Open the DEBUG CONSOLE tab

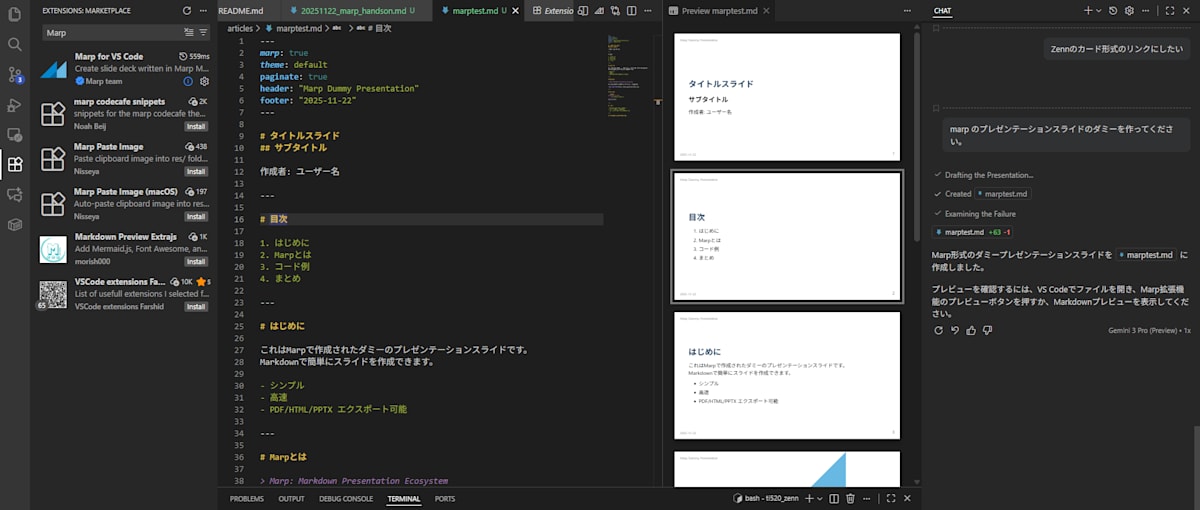tap(346, 498)
